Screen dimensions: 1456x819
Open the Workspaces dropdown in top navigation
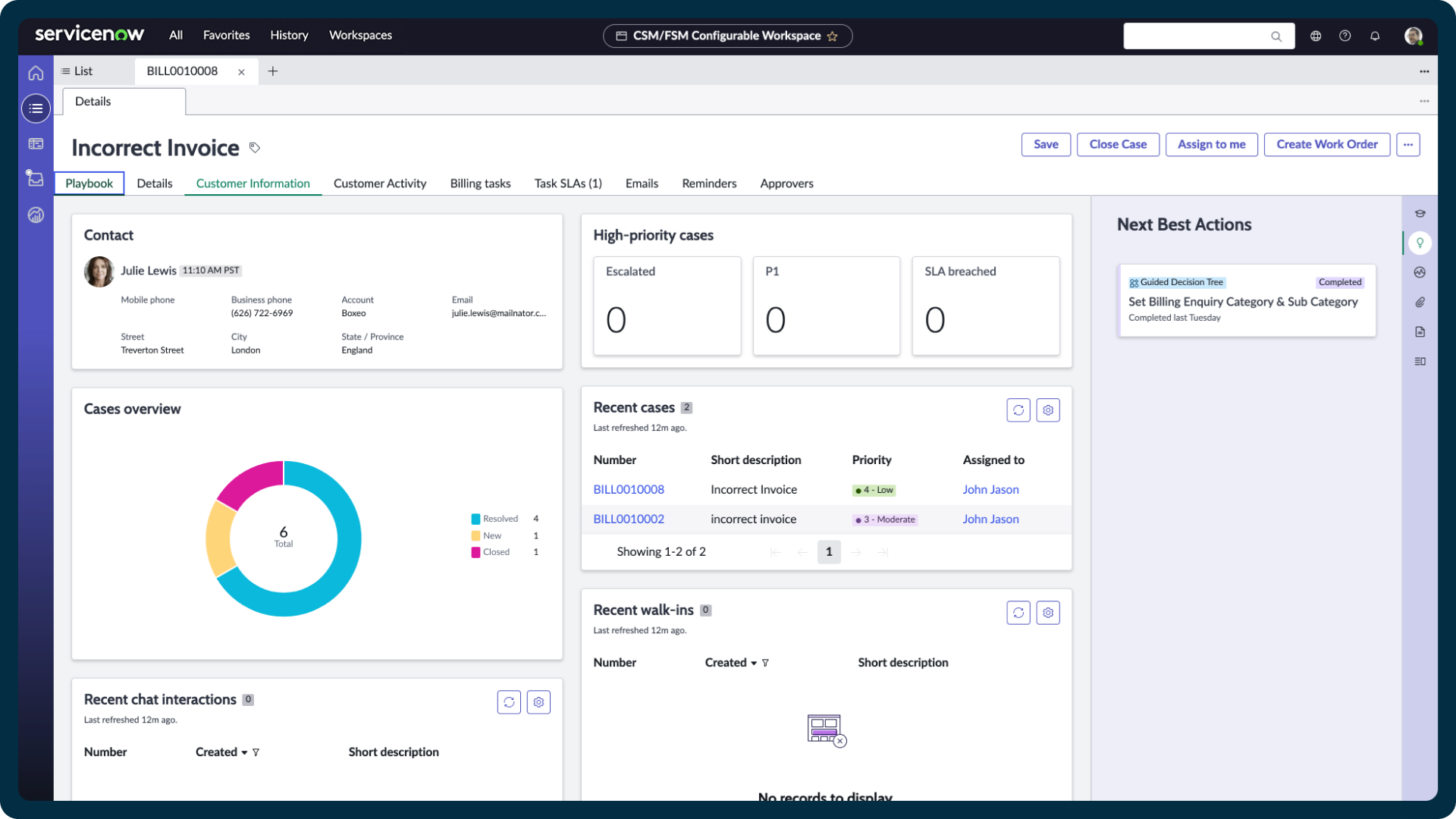coord(362,35)
